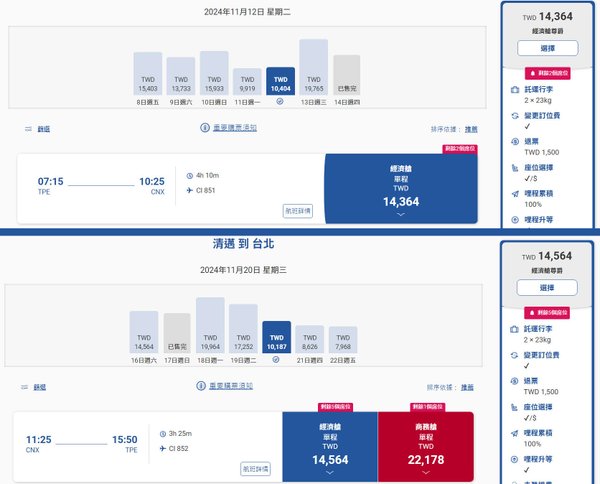Select the 8日 date tab priced TWD 15,403
This screenshot has width=600, height=484.
(148, 73)
